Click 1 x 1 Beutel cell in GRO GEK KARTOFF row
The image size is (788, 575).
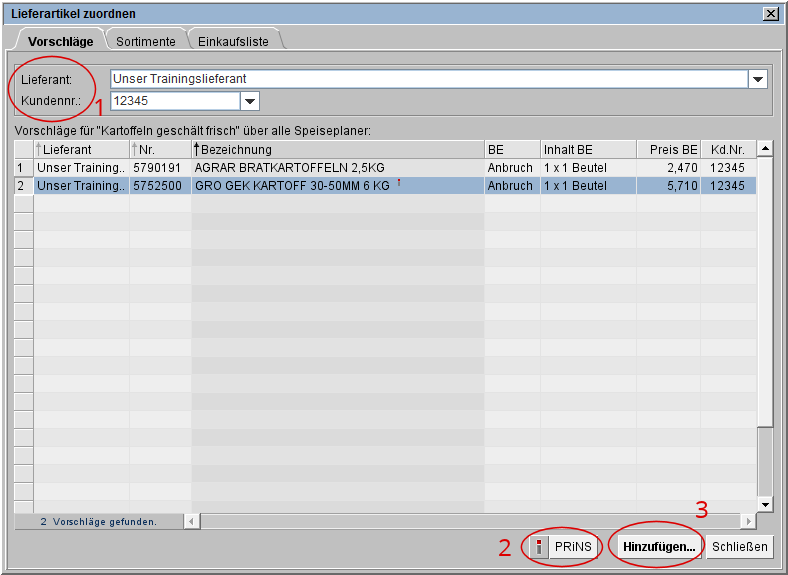pos(588,186)
